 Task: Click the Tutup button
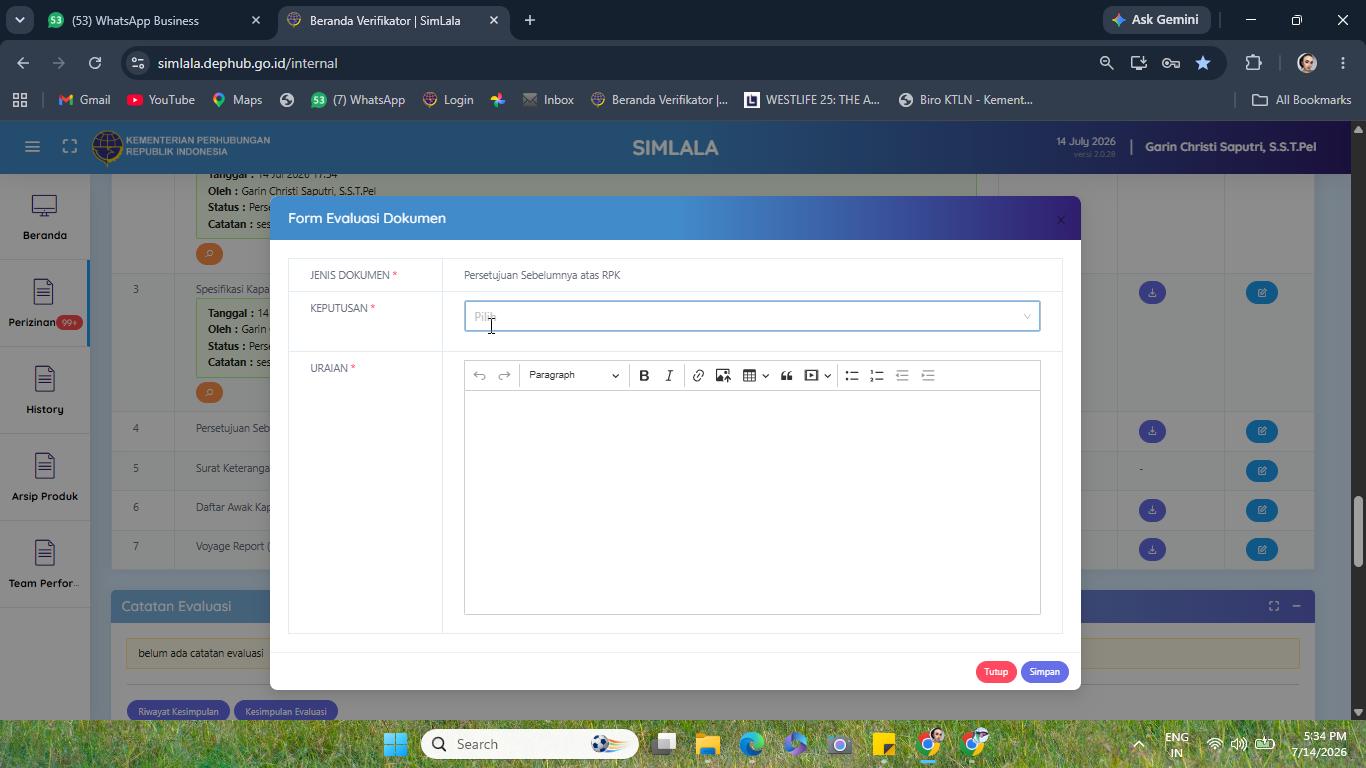click(x=996, y=672)
